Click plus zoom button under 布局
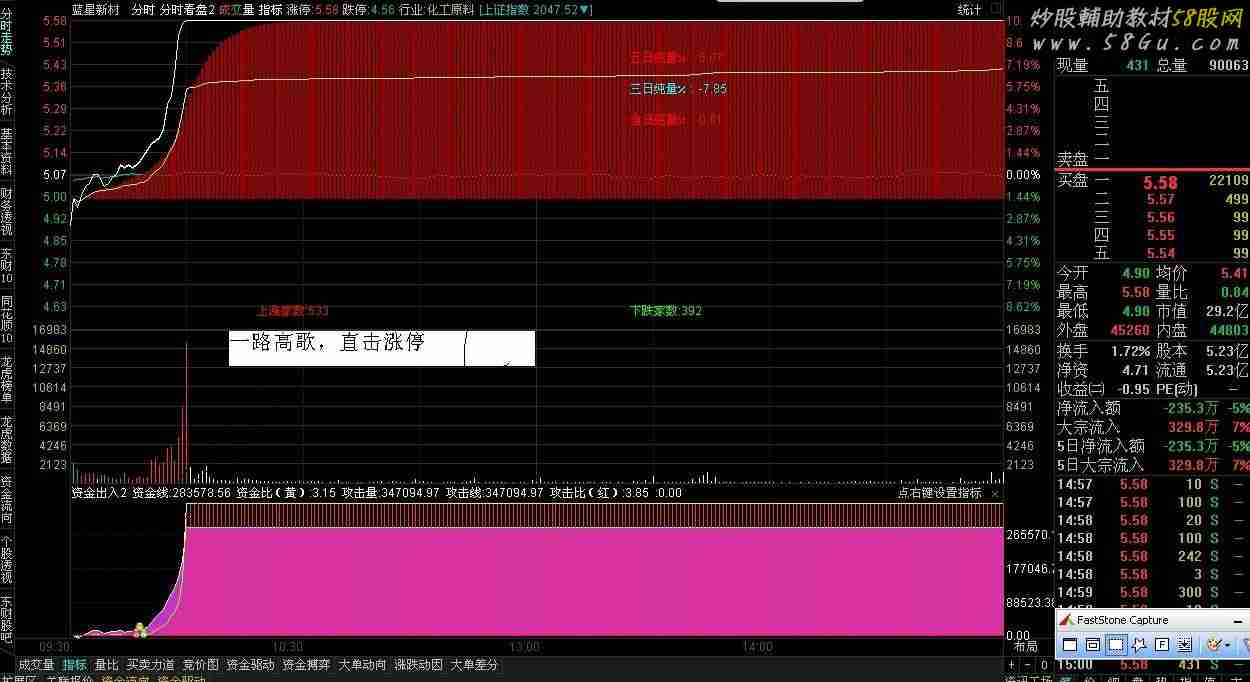 (1012, 665)
